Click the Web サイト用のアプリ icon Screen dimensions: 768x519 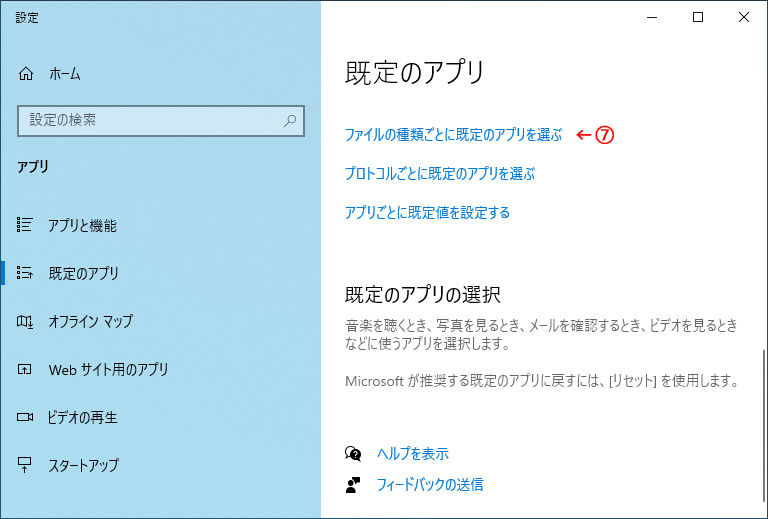[24, 369]
